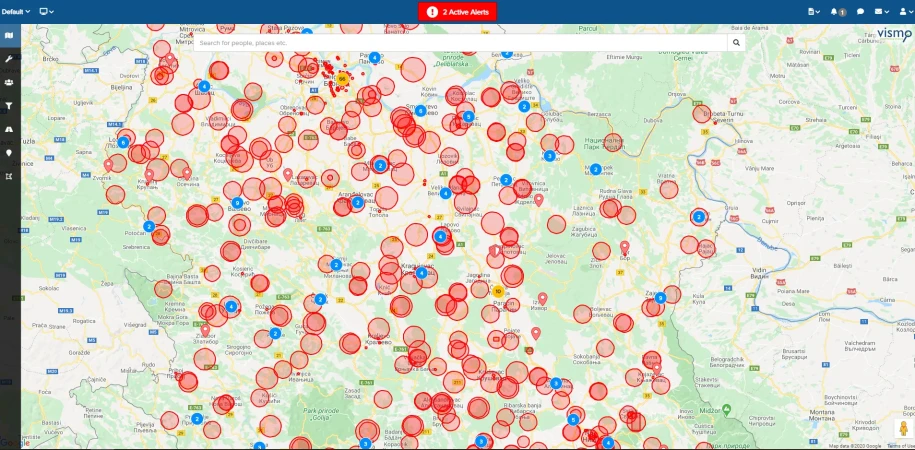Click the Tuzla city label

pyautogui.click(x=29, y=142)
